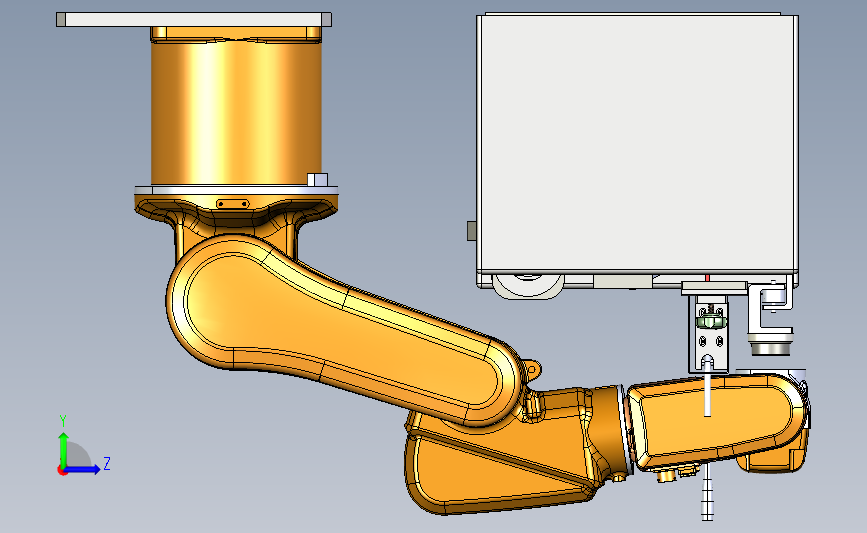Click the blue Z axis of the triad

coord(83,469)
